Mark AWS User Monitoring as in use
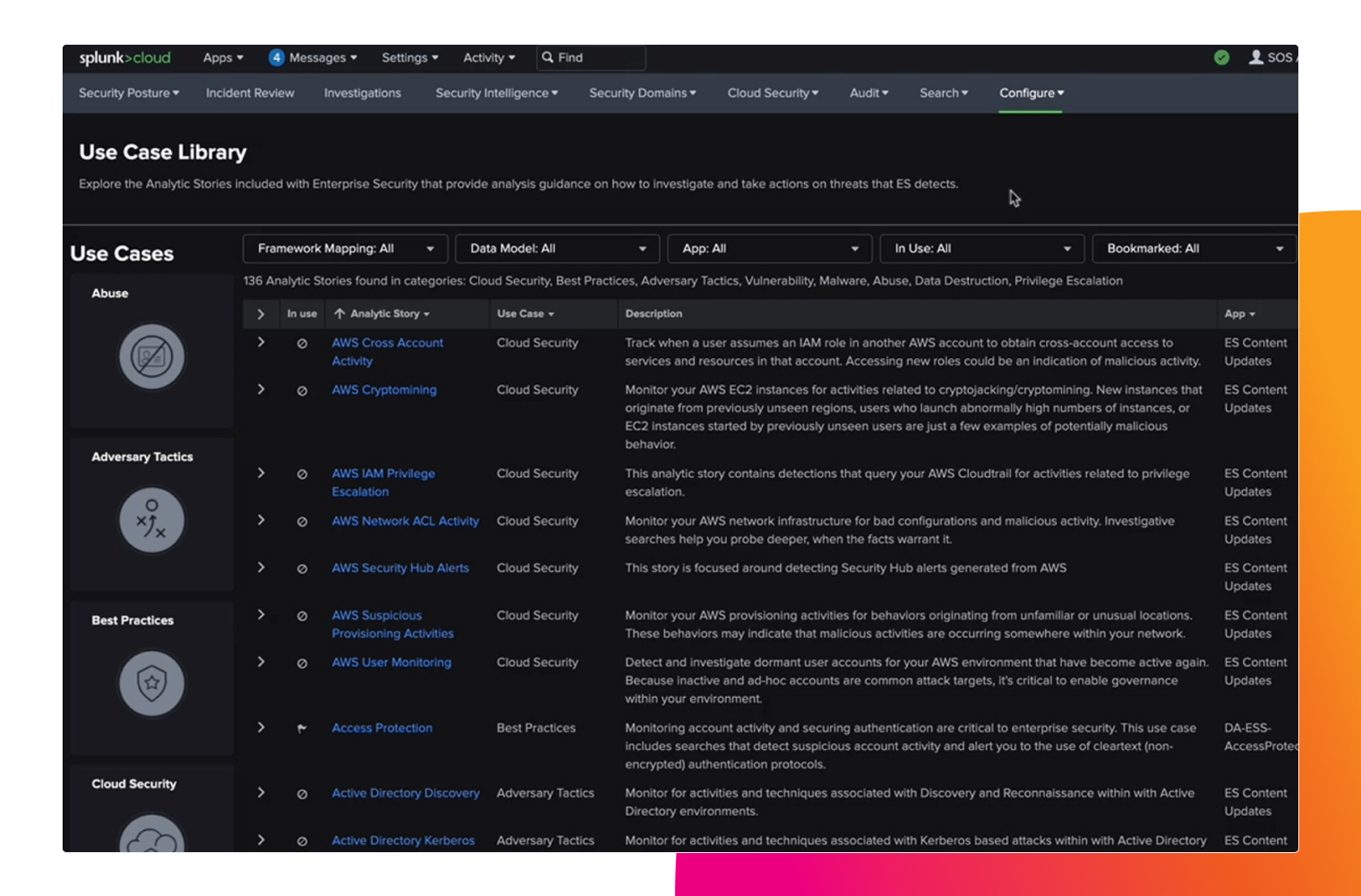 (x=302, y=661)
